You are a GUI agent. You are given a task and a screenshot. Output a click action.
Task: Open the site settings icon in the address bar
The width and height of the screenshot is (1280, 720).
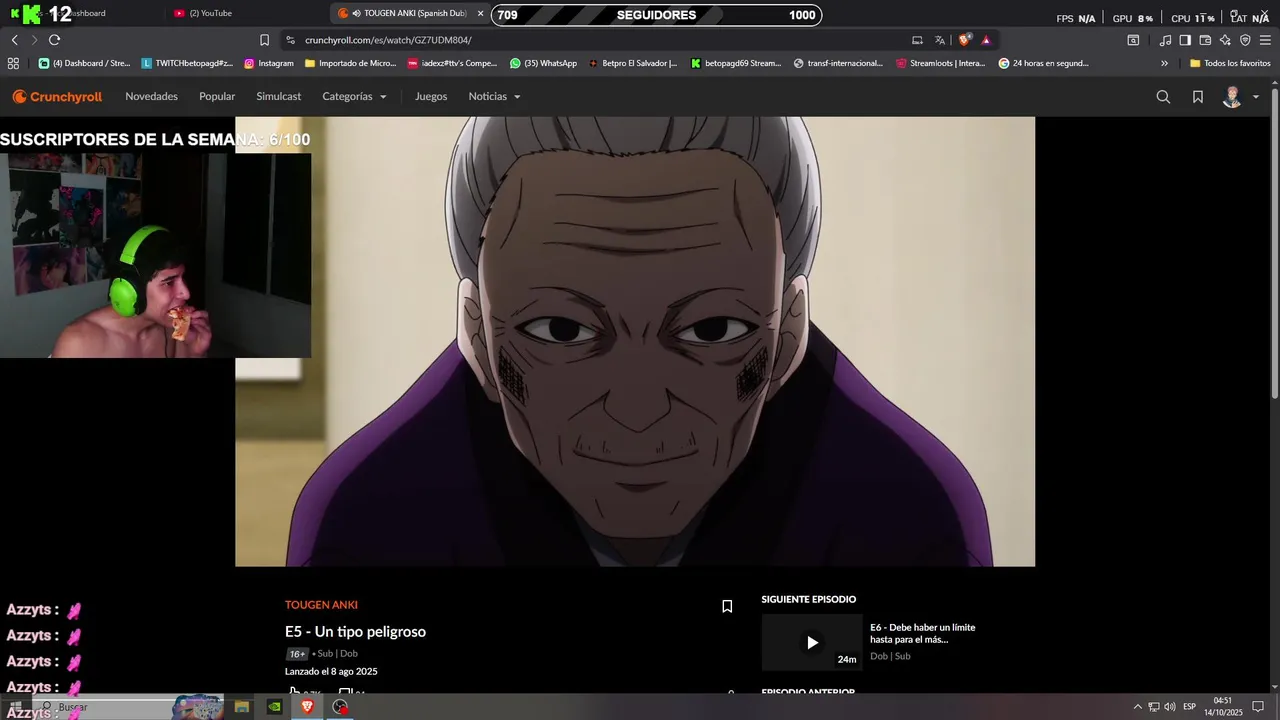pyautogui.click(x=290, y=40)
